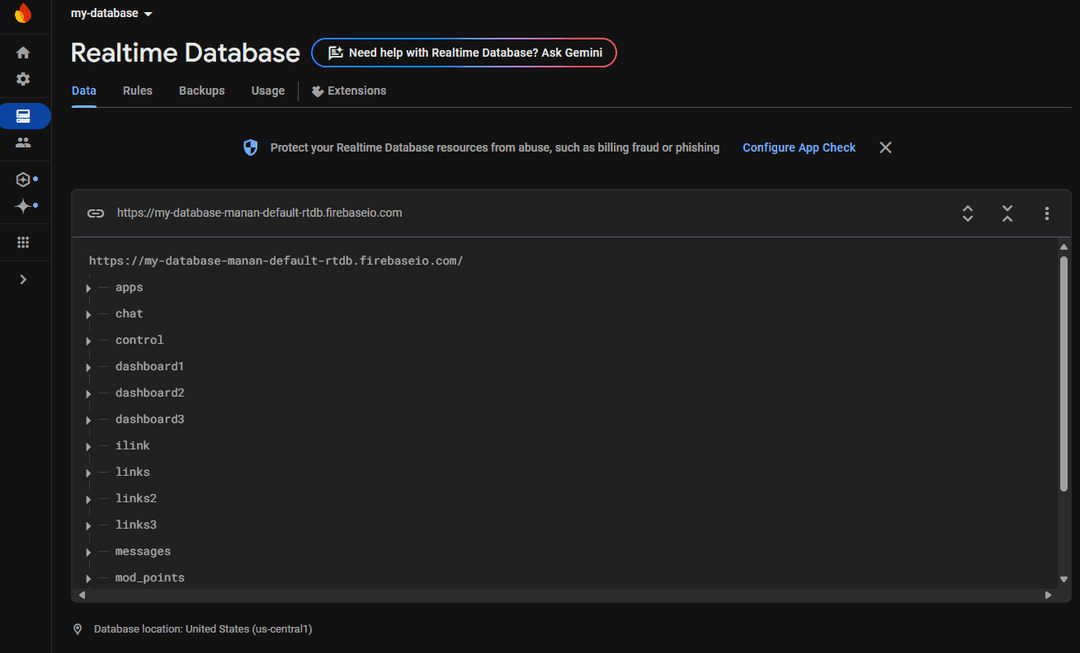Expand the apps node
The width and height of the screenshot is (1080, 653).
(89, 289)
